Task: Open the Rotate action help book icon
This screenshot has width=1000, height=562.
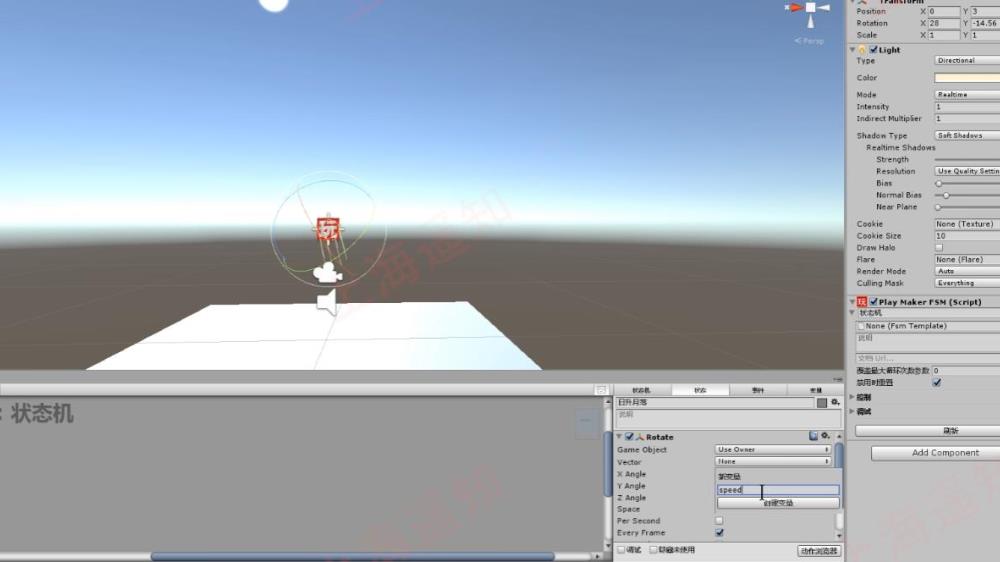Action: pyautogui.click(x=813, y=436)
